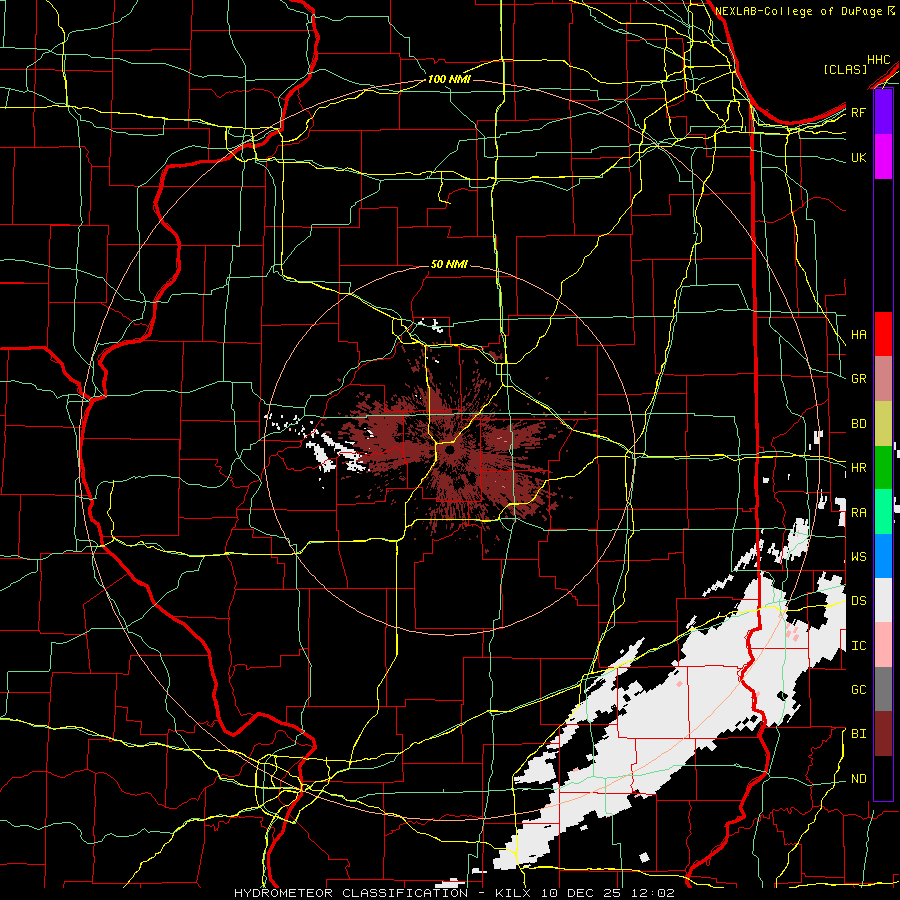Click the HHC product label
The width and height of the screenshot is (900, 900).
click(878, 60)
